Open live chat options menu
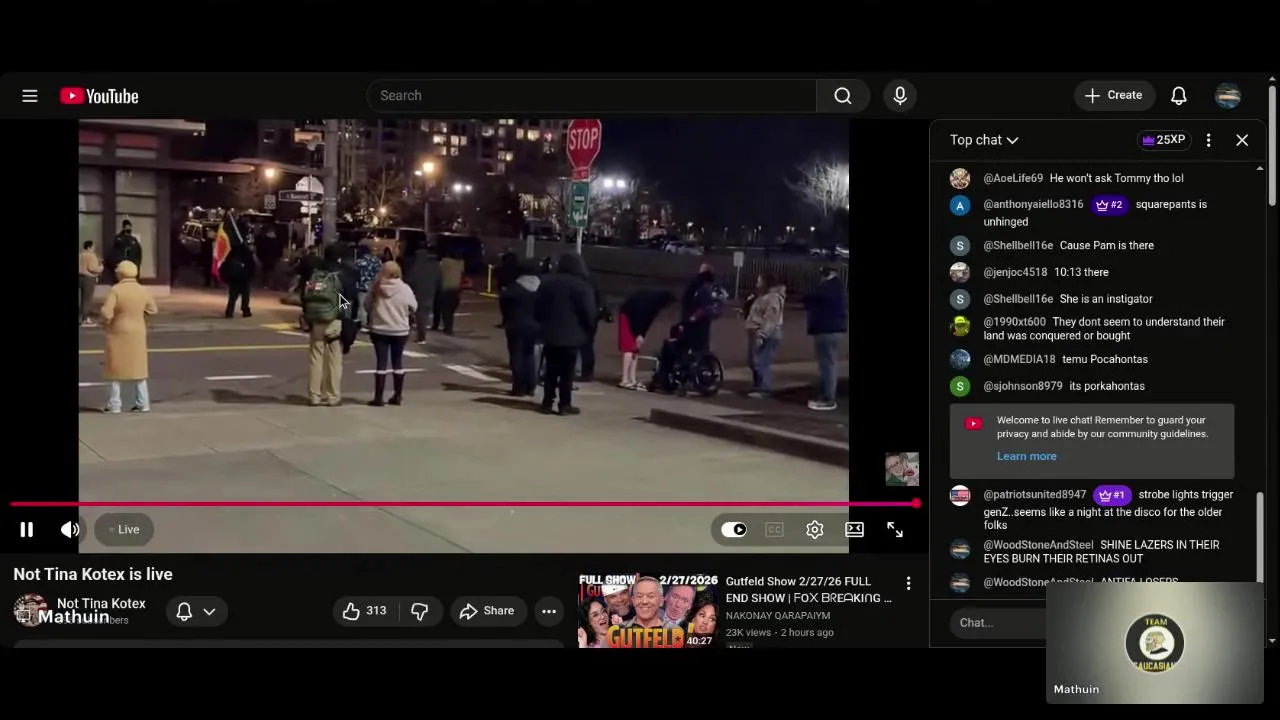This screenshot has height=720, width=1280. click(x=1209, y=140)
